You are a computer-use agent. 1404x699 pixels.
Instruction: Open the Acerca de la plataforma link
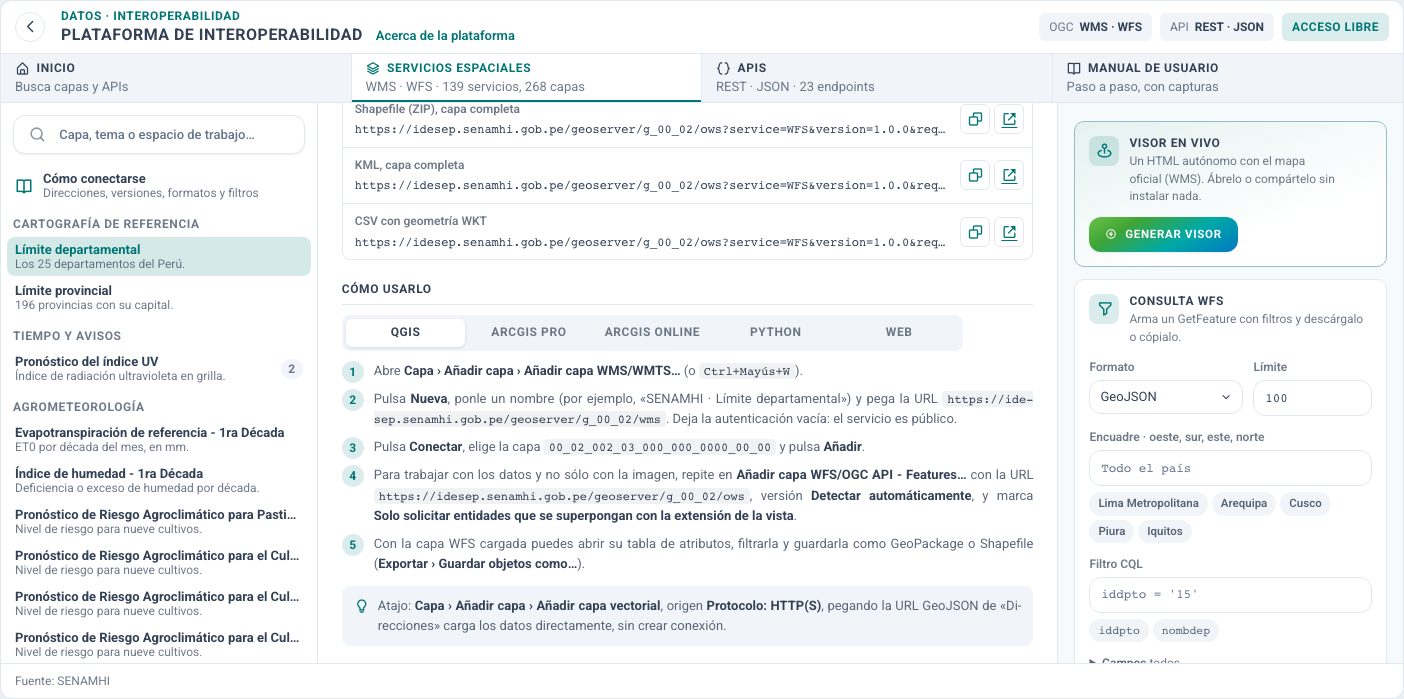(445, 36)
